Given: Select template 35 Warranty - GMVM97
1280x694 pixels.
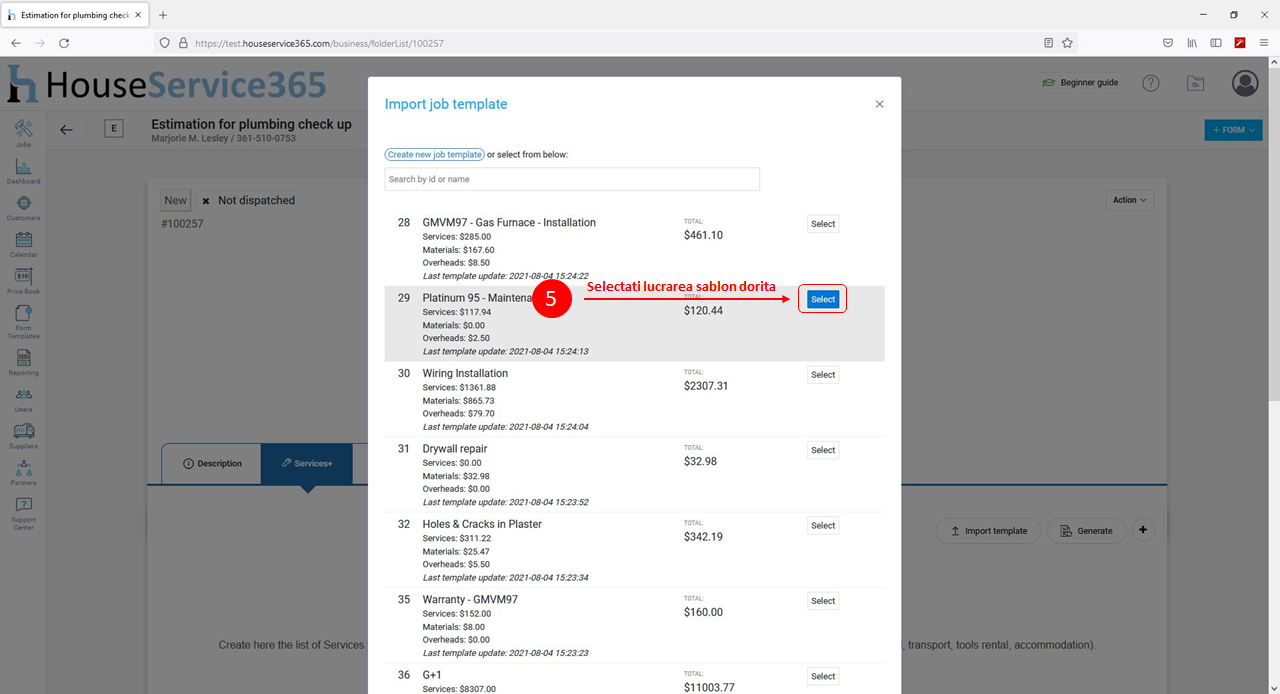Looking at the screenshot, I should (823, 601).
